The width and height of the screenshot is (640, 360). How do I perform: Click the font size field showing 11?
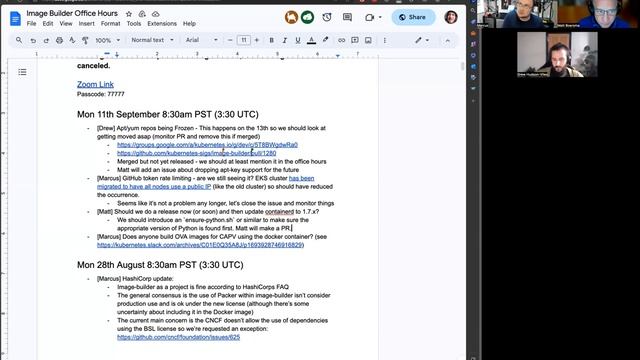[244, 40]
